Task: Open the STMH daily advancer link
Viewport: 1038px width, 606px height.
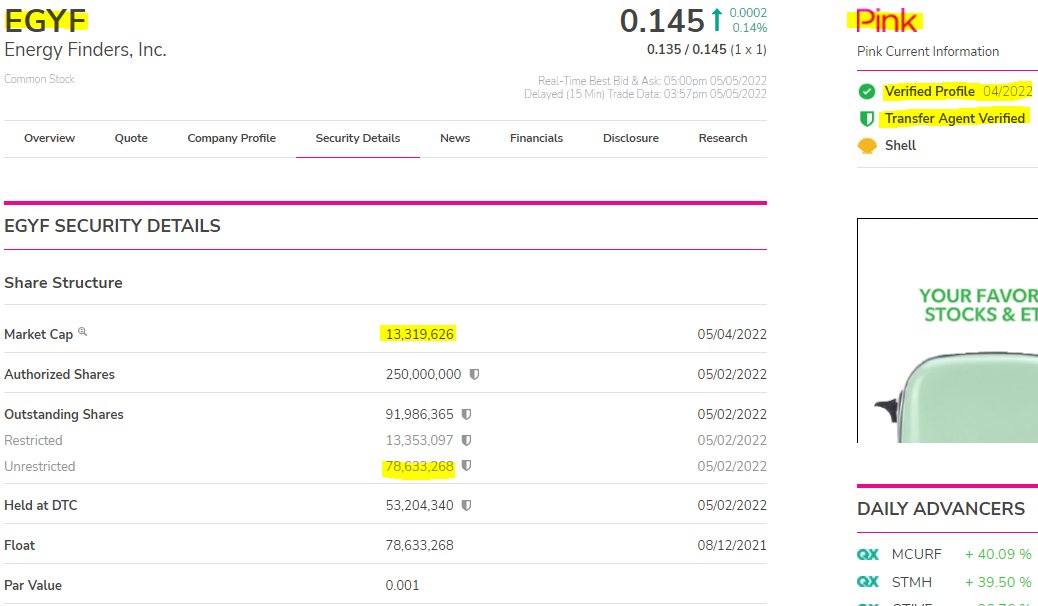Action: pos(912,582)
